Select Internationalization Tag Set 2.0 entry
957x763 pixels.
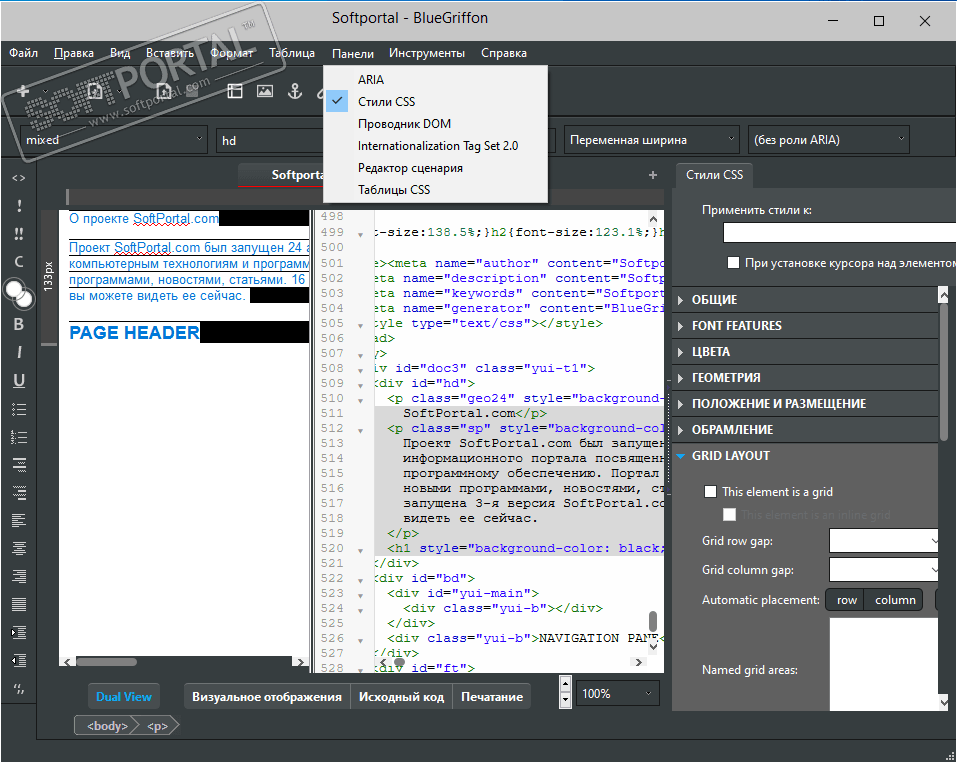tap(436, 146)
